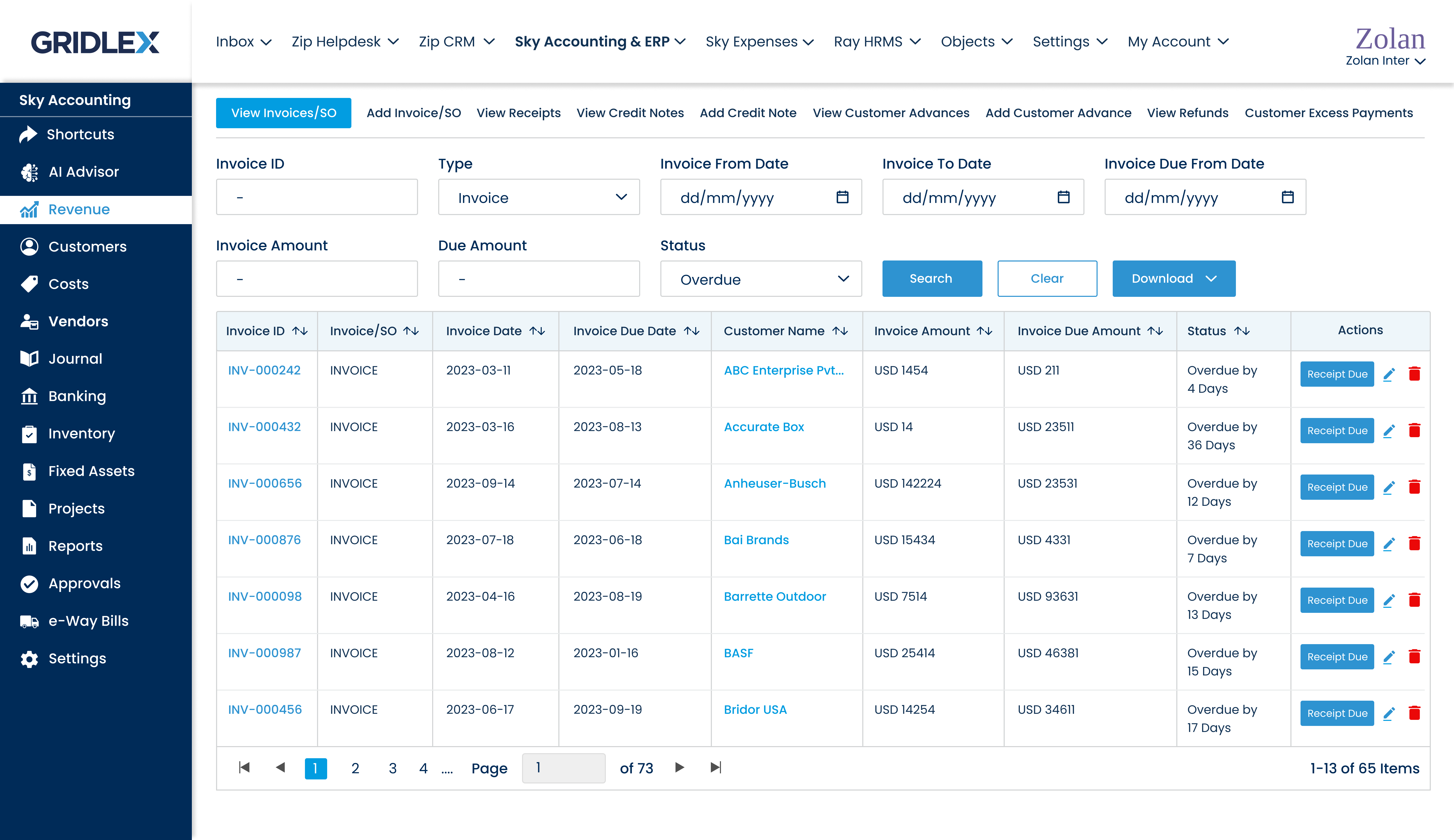Sort table by Invoice Date column arrows
The image size is (1454, 840).
click(x=537, y=331)
